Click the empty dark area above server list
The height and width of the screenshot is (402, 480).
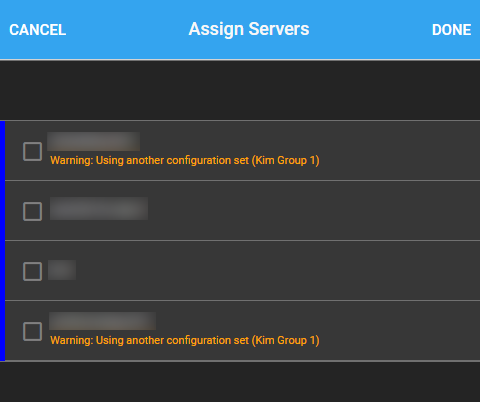240,90
